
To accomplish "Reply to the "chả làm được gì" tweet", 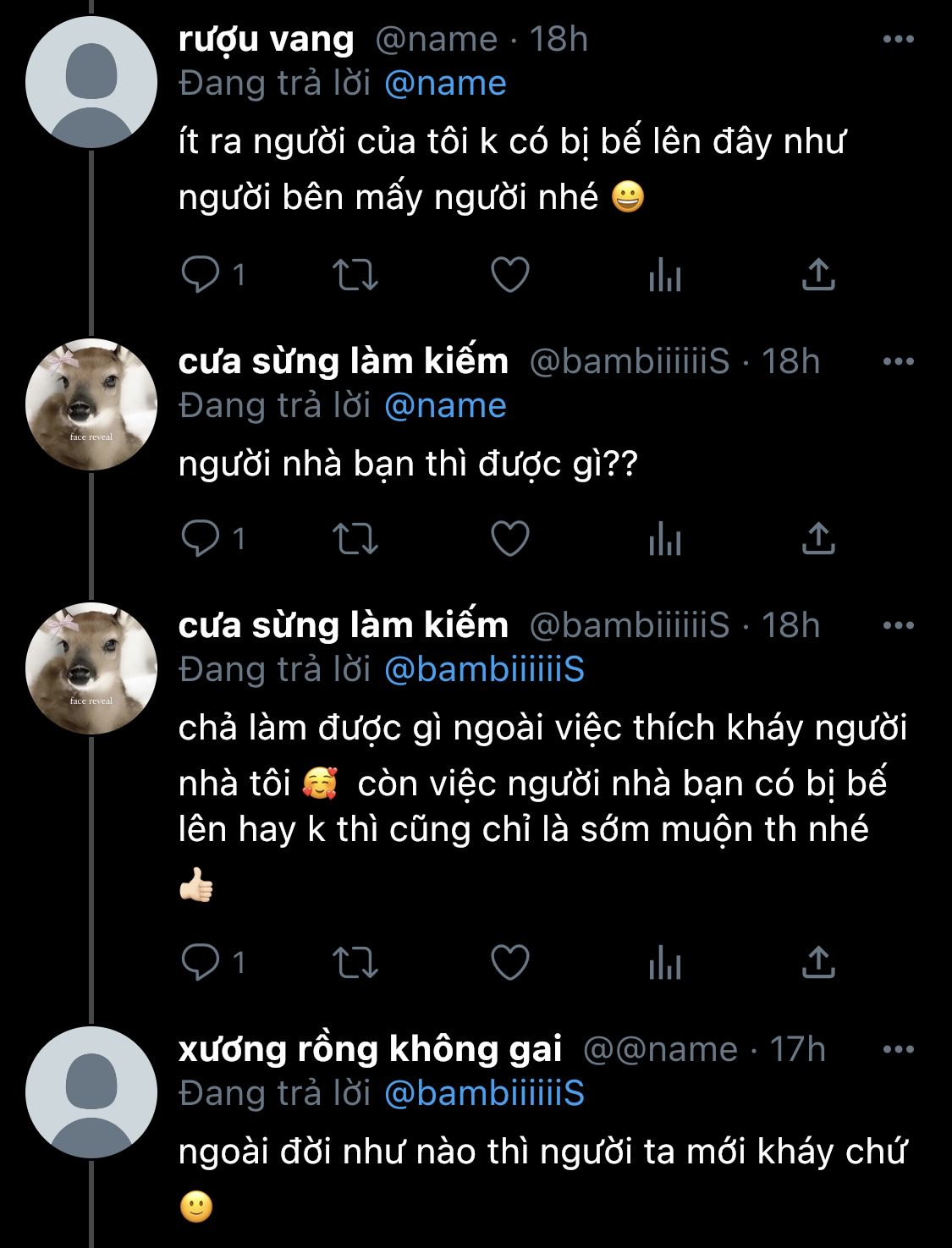I will tap(201, 962).
